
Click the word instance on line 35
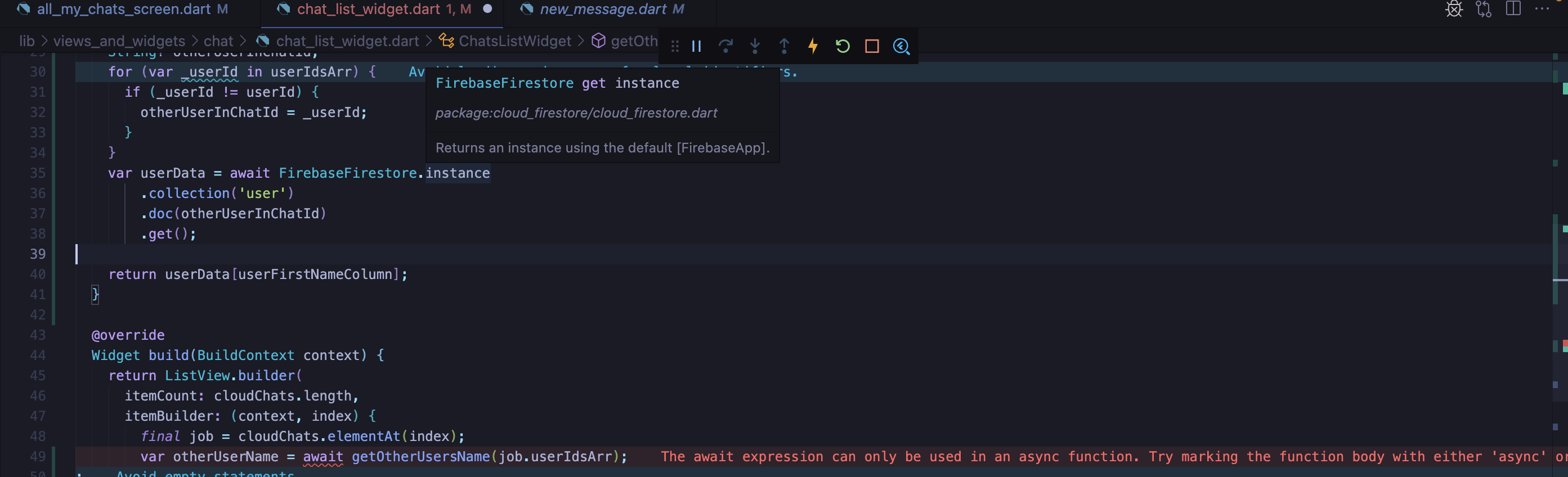(458, 173)
